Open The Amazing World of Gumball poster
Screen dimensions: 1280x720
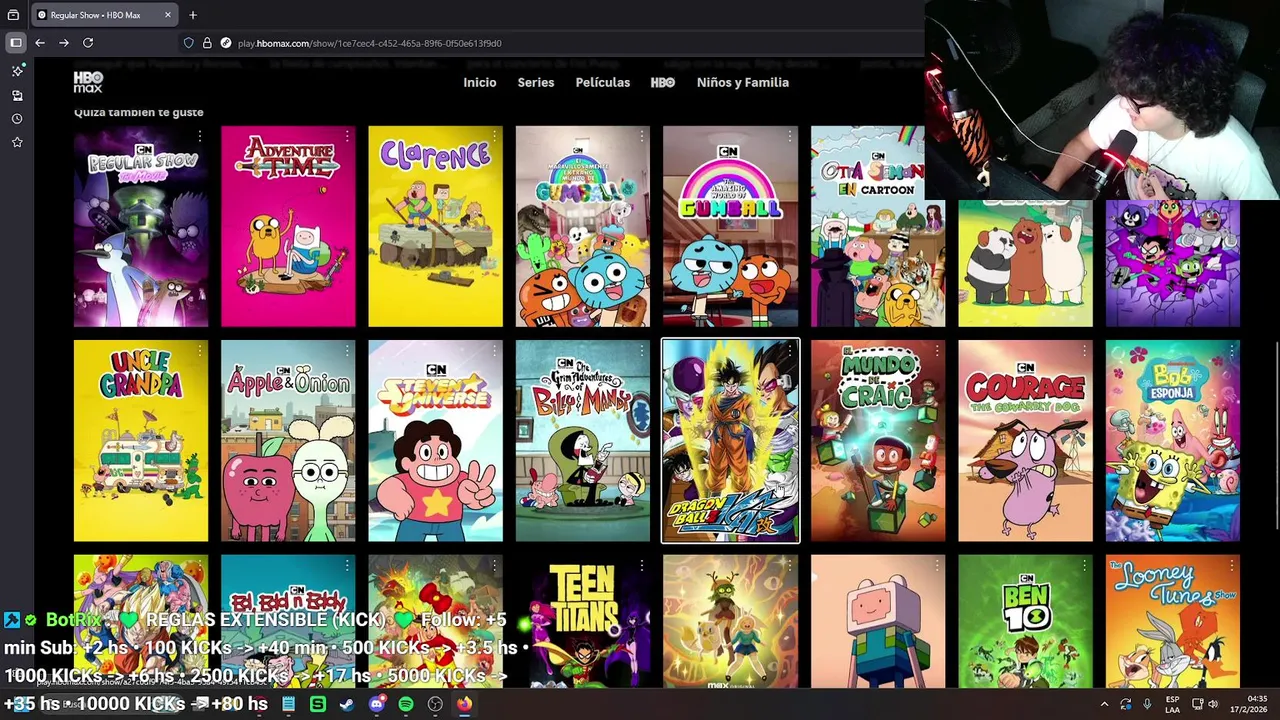(x=730, y=226)
